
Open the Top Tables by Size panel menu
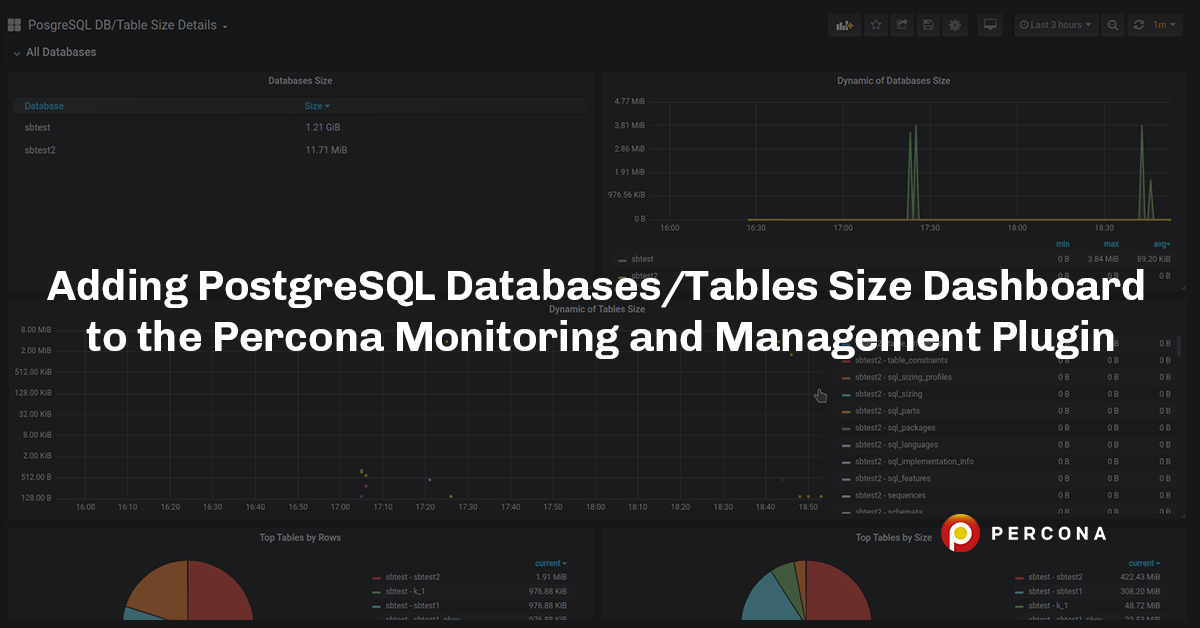(893, 538)
